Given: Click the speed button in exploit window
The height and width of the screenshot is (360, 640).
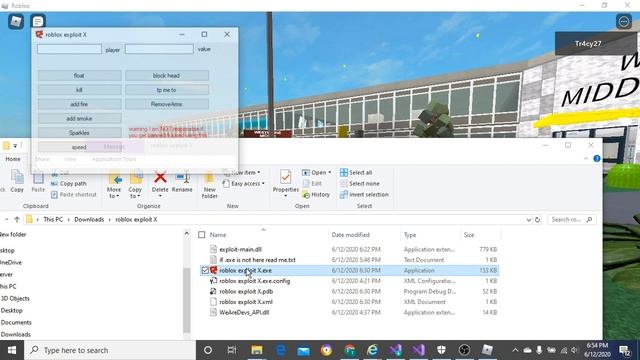Looking at the screenshot, I should pos(80,147).
